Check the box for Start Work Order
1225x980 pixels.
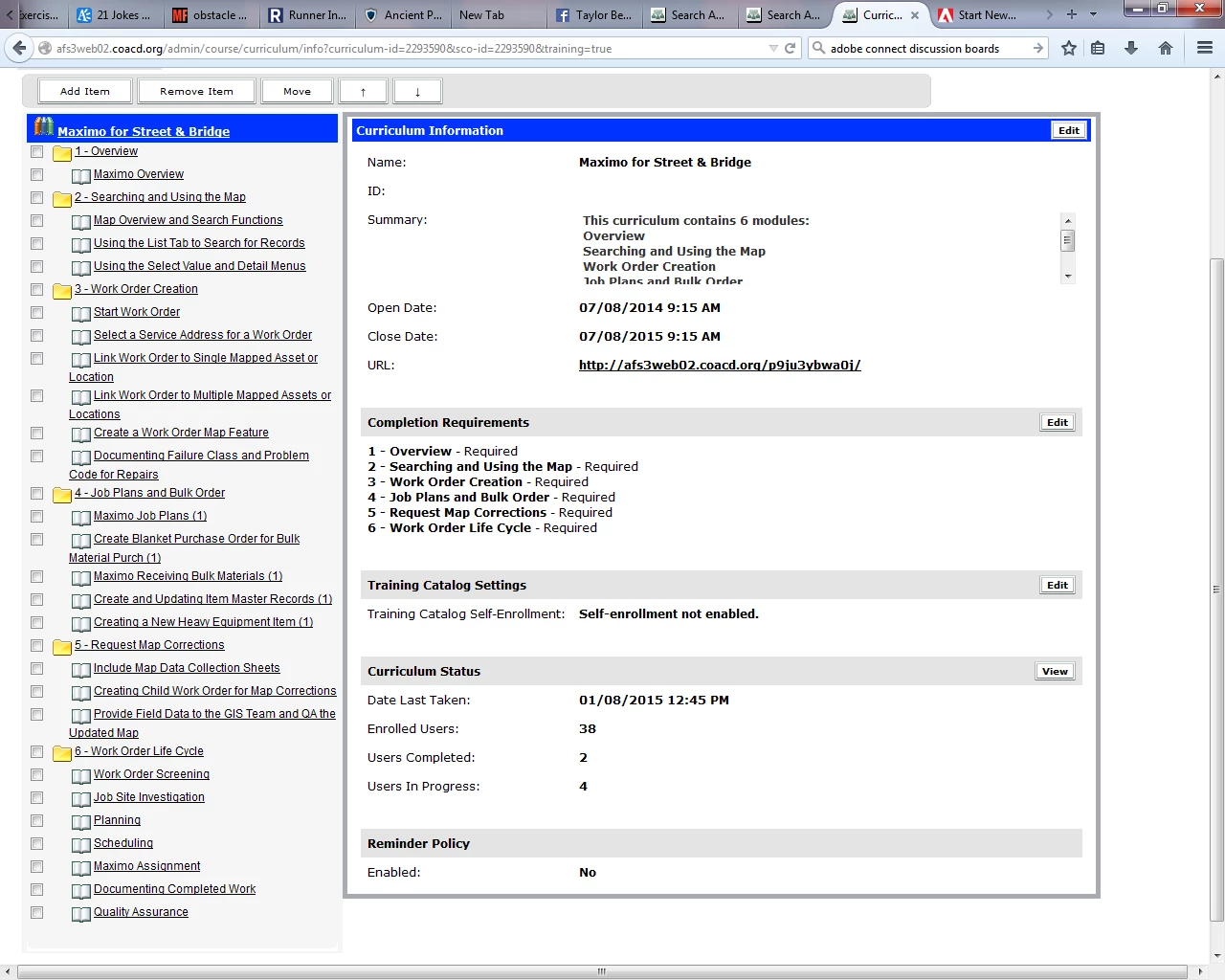pos(36,312)
